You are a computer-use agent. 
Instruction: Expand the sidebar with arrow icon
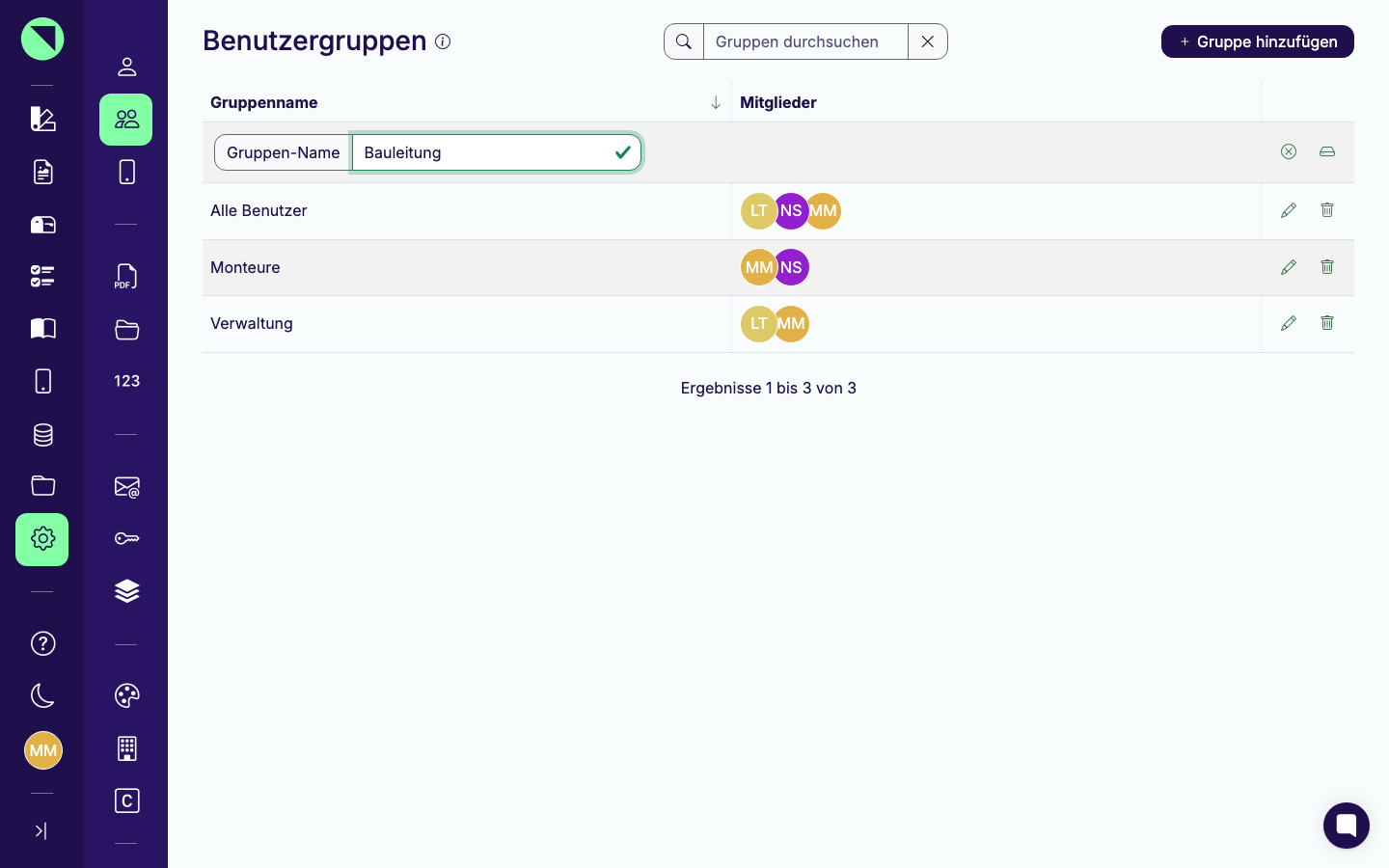41,830
